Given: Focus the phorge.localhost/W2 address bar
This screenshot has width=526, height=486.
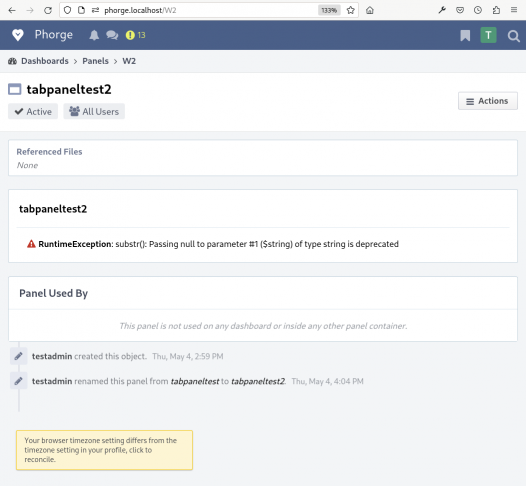Looking at the screenshot, I should [x=208, y=10].
